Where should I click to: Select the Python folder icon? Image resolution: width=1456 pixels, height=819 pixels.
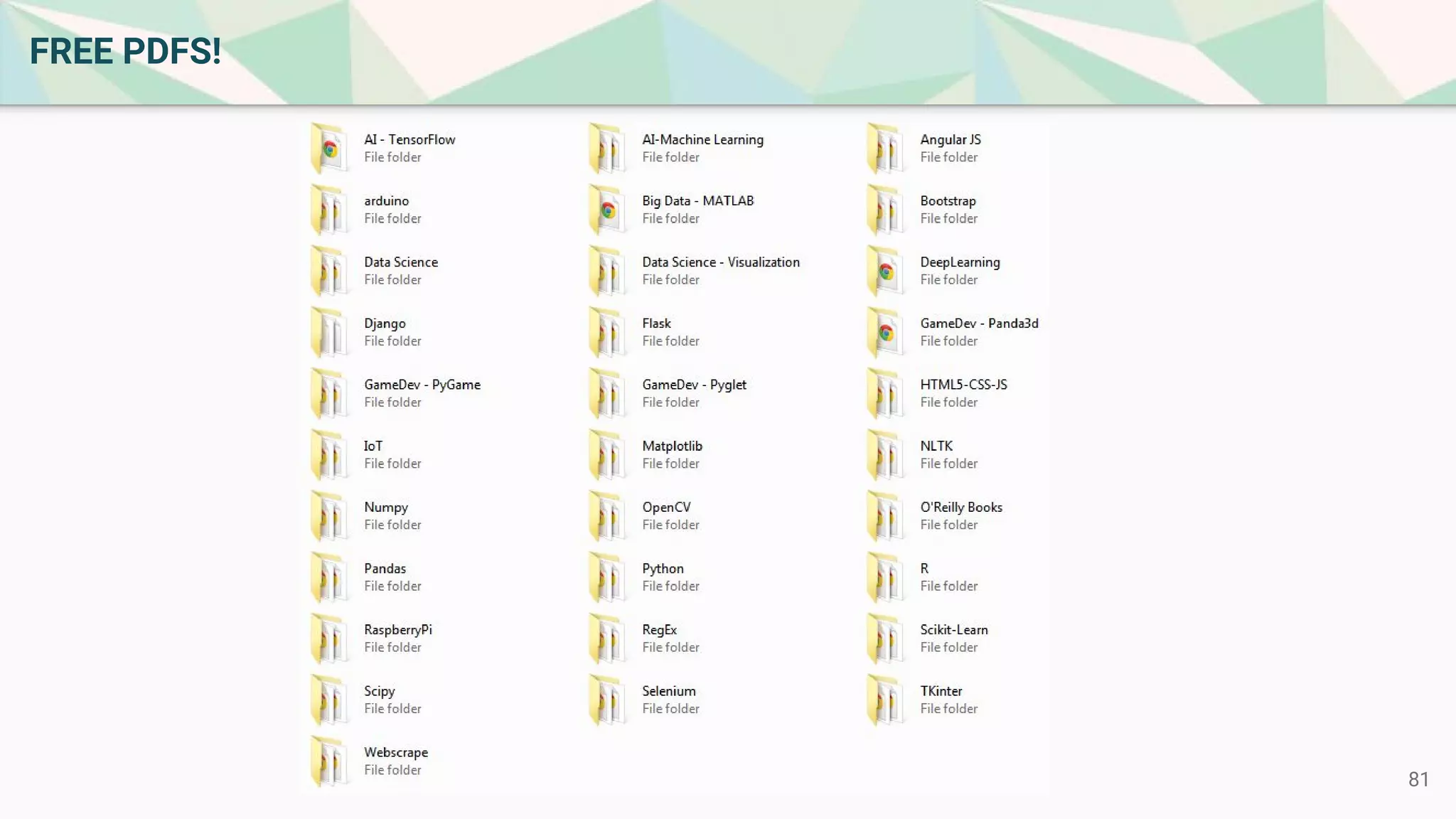(x=608, y=577)
